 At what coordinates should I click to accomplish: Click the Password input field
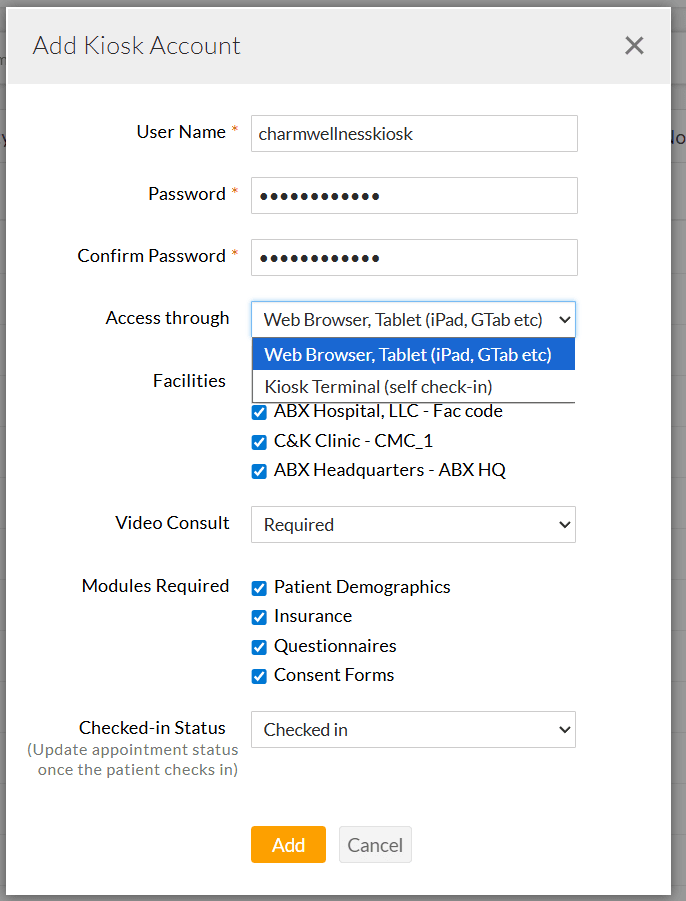pyautogui.click(x=414, y=195)
